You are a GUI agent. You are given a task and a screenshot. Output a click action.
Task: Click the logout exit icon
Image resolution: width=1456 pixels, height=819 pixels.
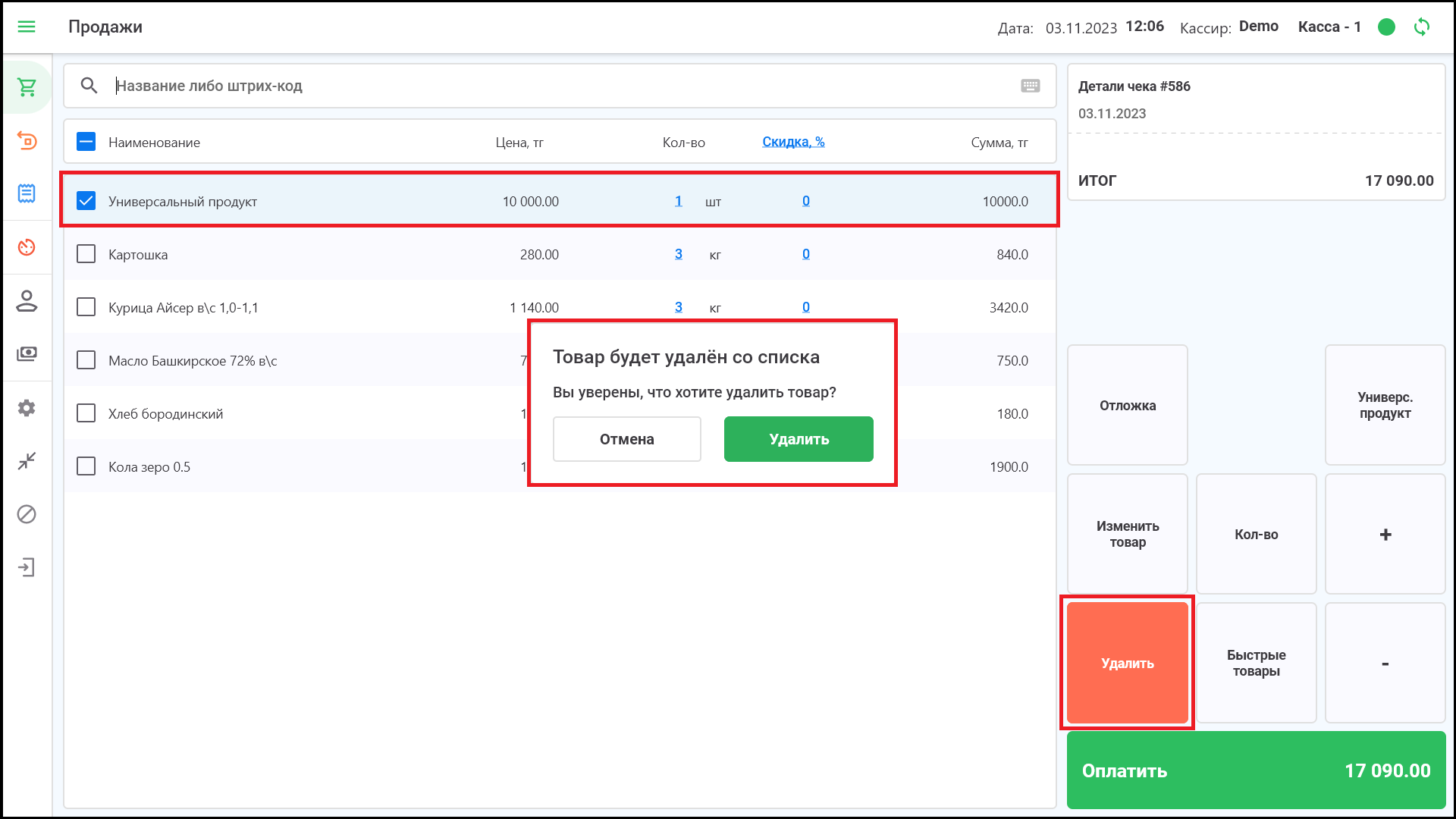pos(27,567)
